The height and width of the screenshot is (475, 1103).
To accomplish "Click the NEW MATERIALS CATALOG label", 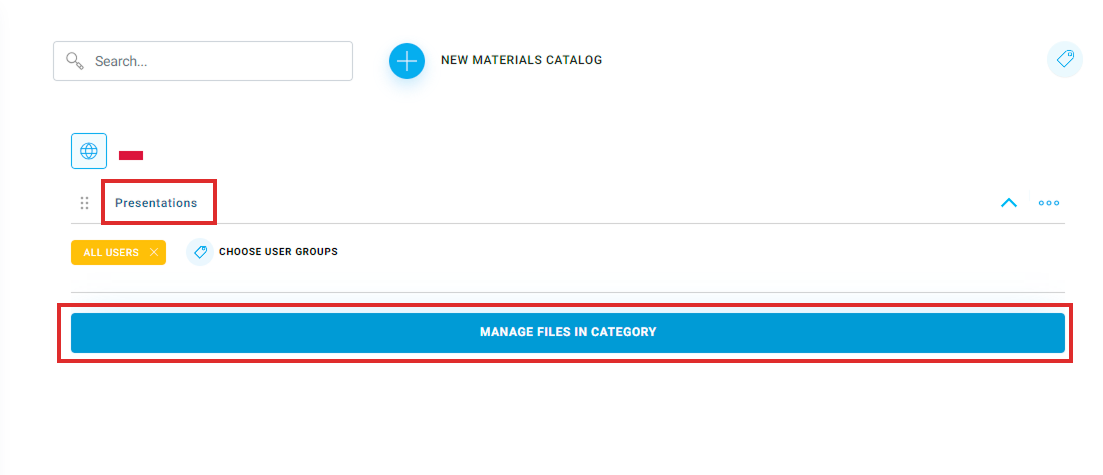I will (521, 60).
